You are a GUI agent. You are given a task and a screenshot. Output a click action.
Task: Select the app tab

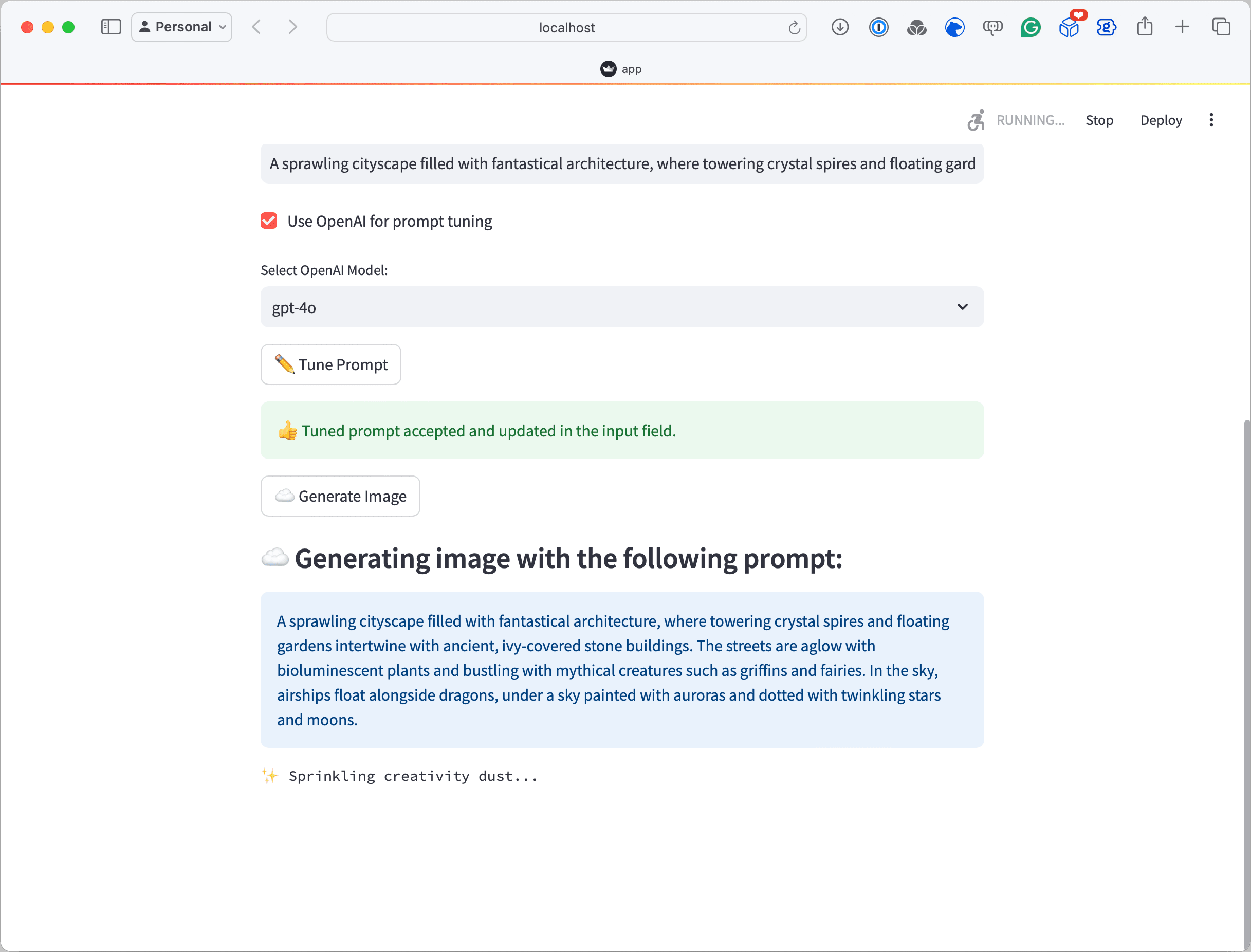[621, 68]
